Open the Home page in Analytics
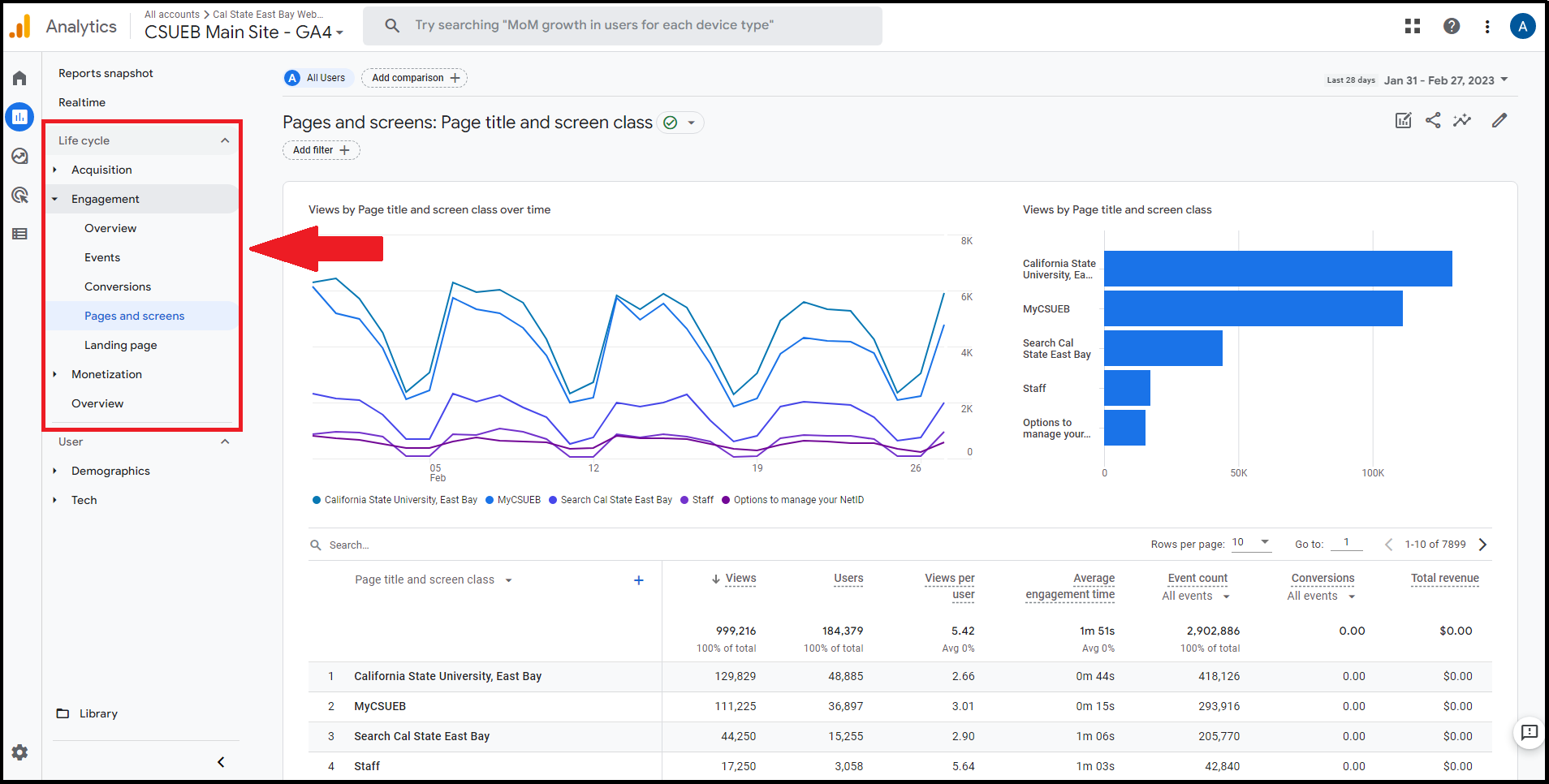1549x784 pixels. click(19, 77)
